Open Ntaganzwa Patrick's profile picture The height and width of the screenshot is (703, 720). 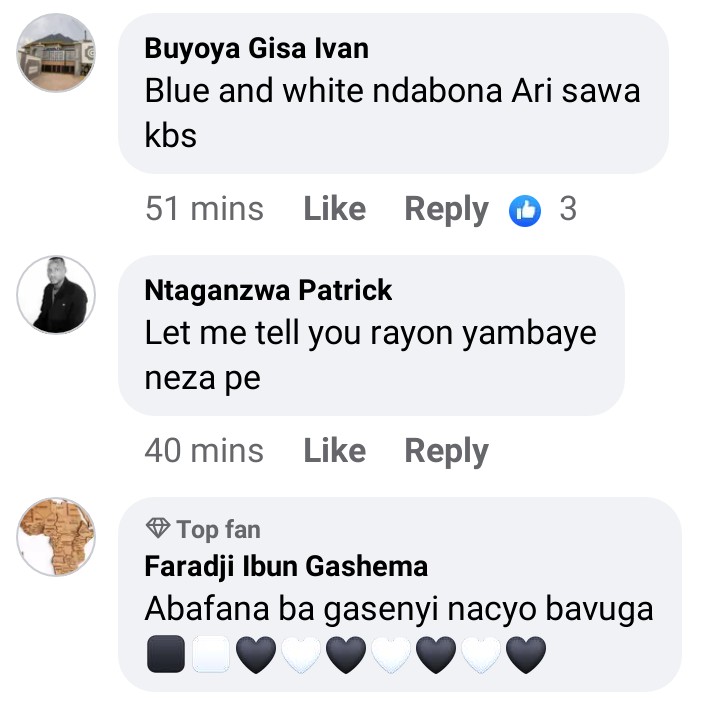(x=56, y=294)
